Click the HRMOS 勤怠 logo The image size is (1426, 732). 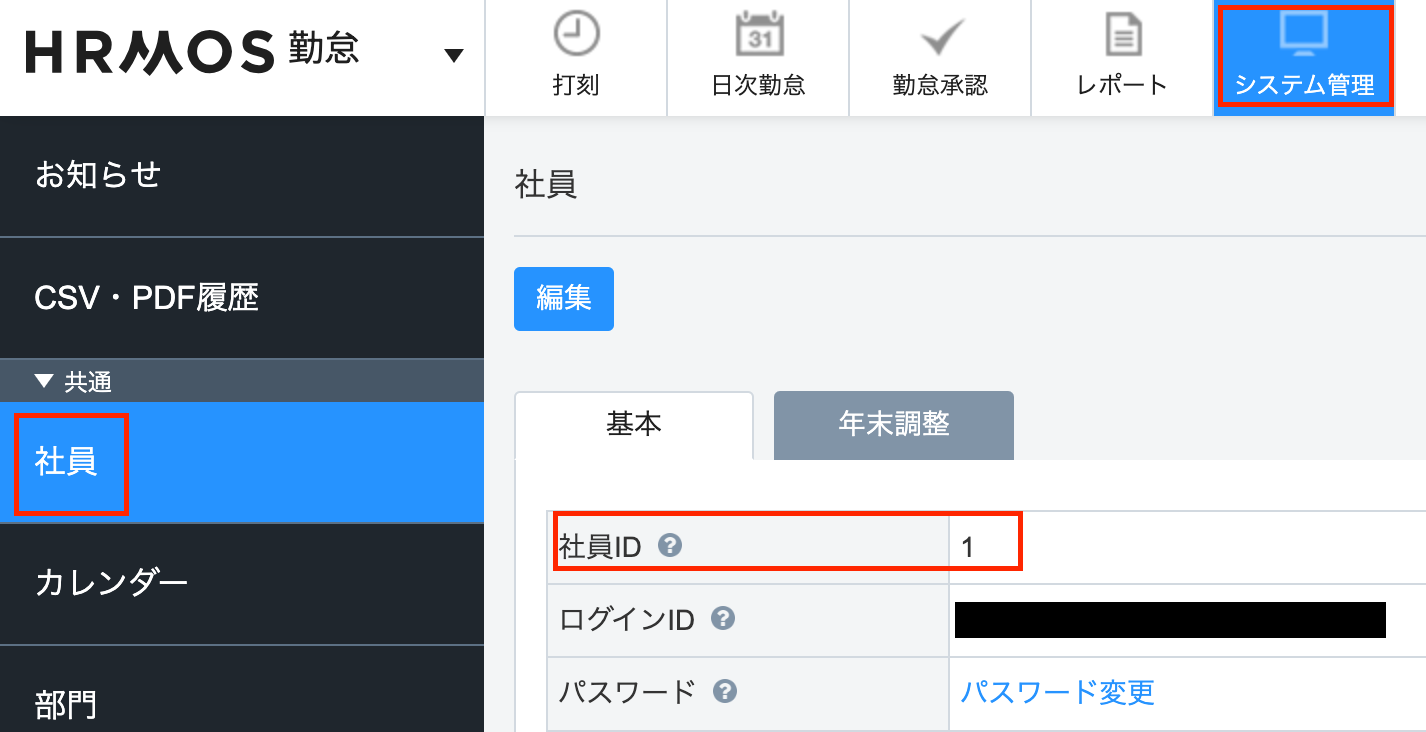[192, 51]
